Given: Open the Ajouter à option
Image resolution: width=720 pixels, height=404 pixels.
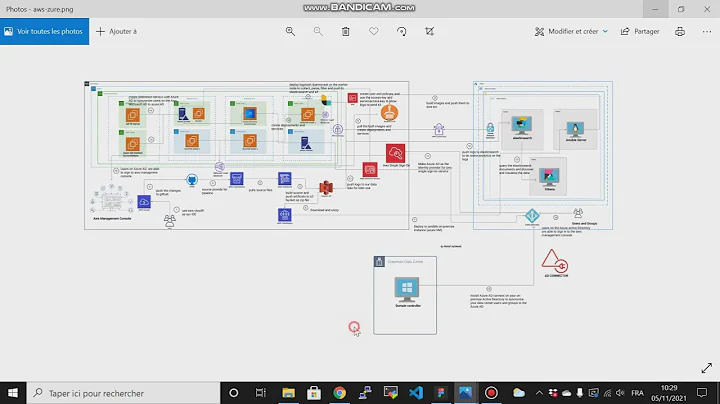Looking at the screenshot, I should pos(117,31).
